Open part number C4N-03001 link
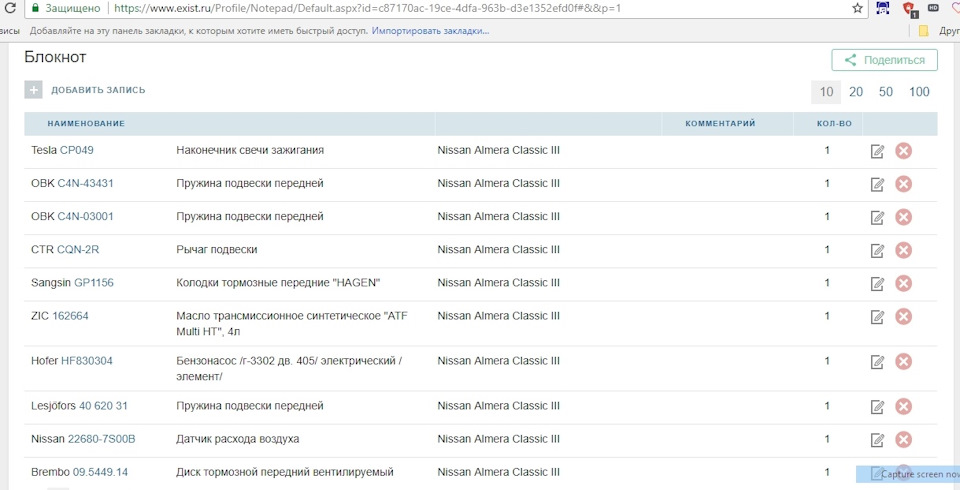 coord(85,216)
